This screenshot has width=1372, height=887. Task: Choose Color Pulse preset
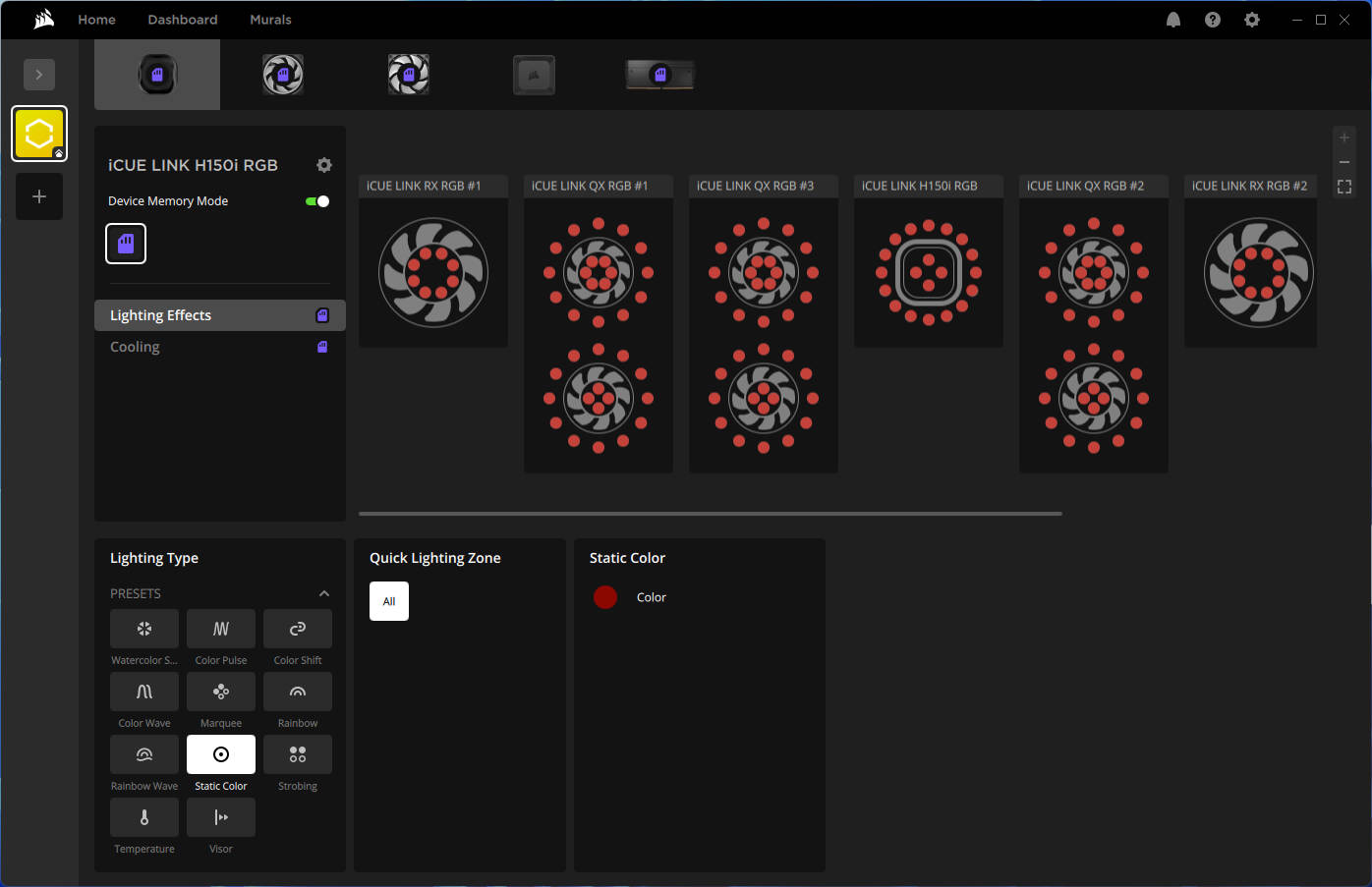pos(221,629)
